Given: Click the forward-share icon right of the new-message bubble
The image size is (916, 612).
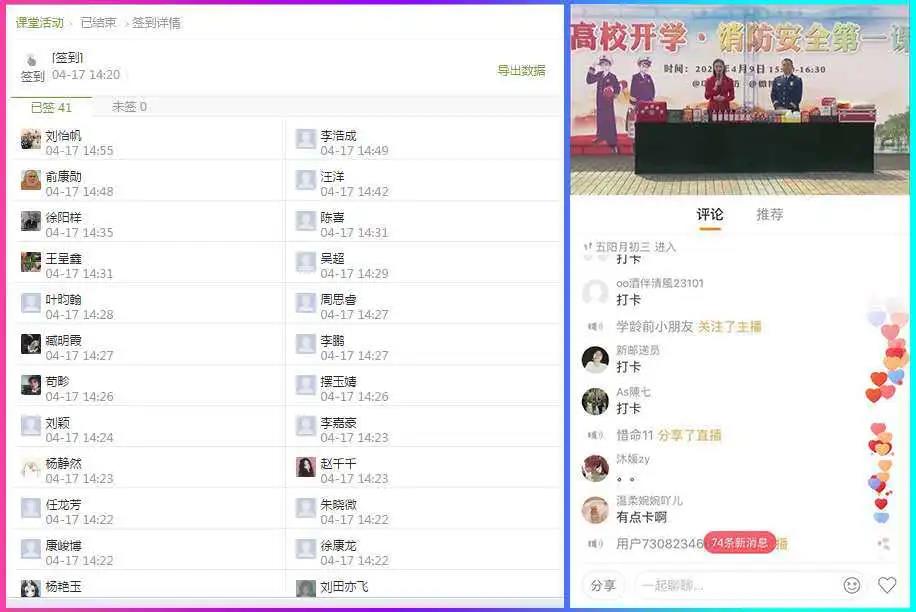Looking at the screenshot, I should coord(882,543).
